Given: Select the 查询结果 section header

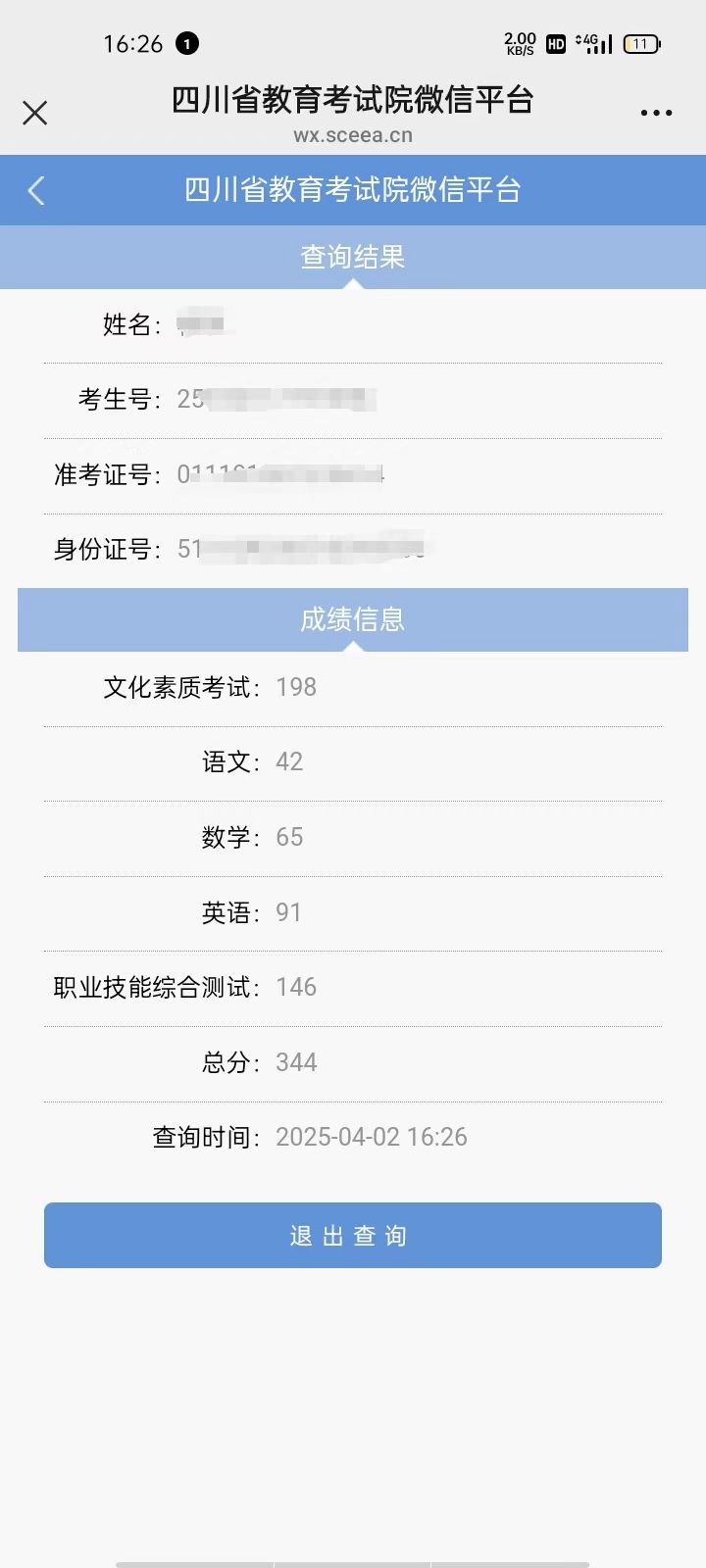Looking at the screenshot, I should pos(353,257).
